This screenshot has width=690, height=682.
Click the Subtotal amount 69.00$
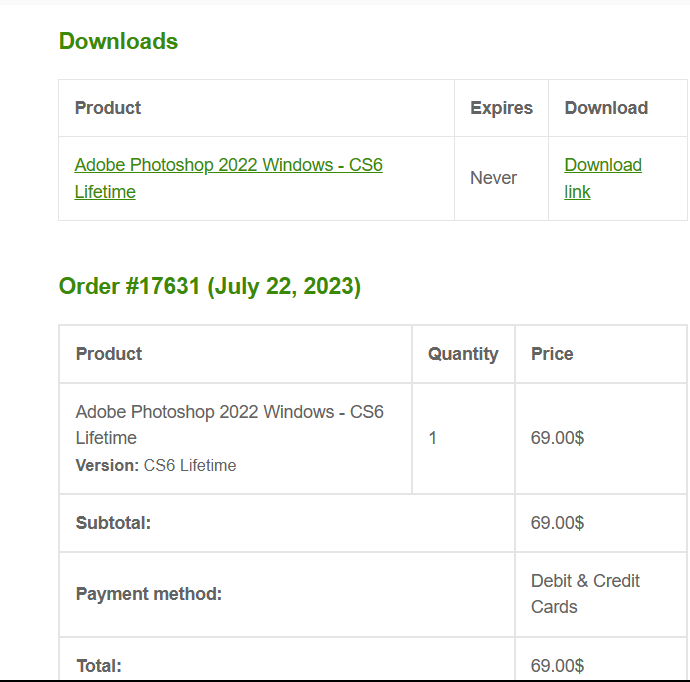point(557,523)
